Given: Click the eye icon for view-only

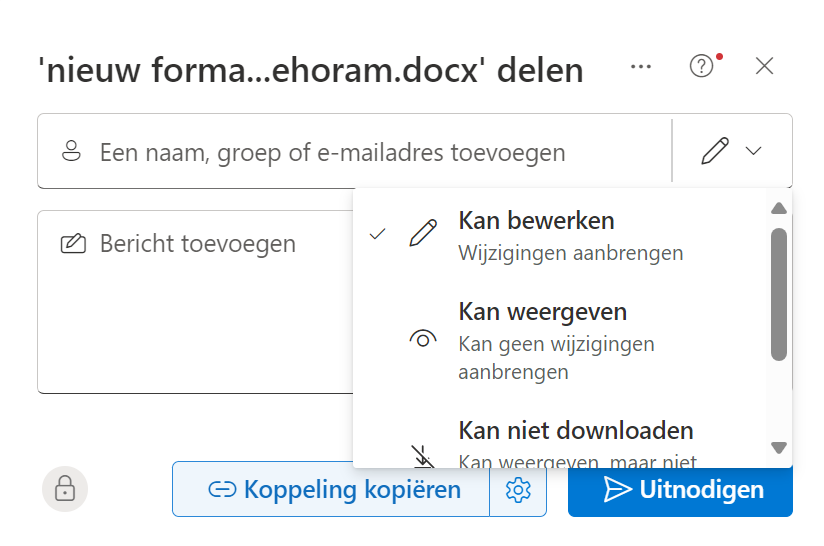Looking at the screenshot, I should (423, 339).
